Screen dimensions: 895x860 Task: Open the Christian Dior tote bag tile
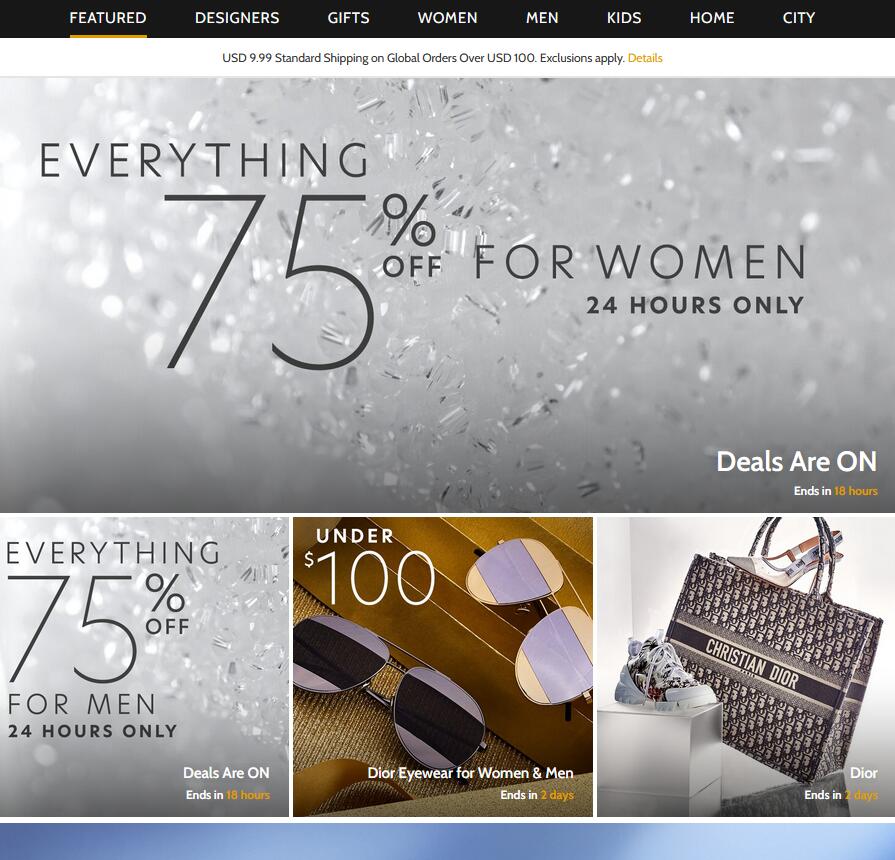(x=746, y=667)
